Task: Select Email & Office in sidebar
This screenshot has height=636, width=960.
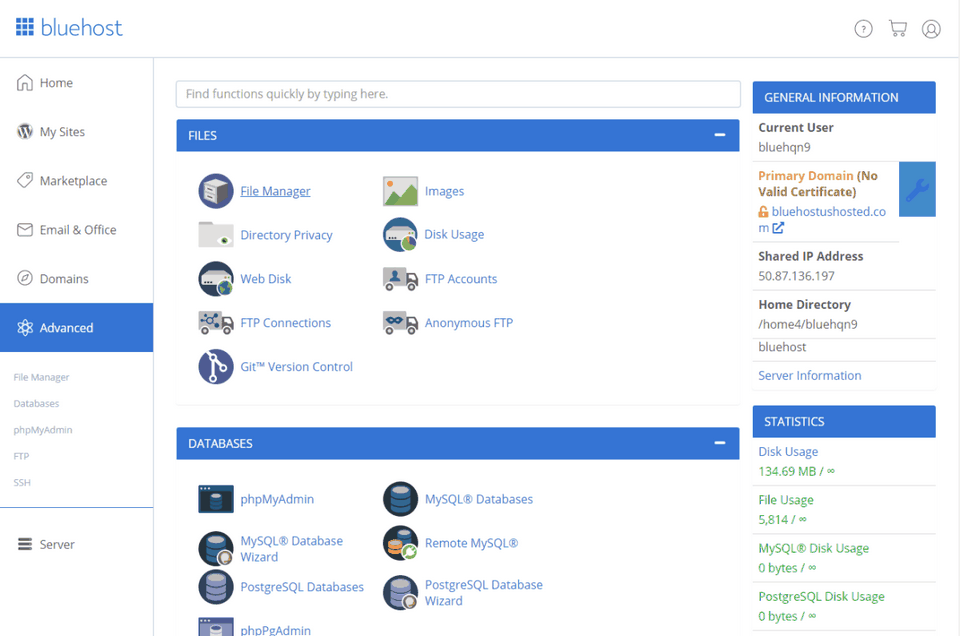Action: [77, 230]
